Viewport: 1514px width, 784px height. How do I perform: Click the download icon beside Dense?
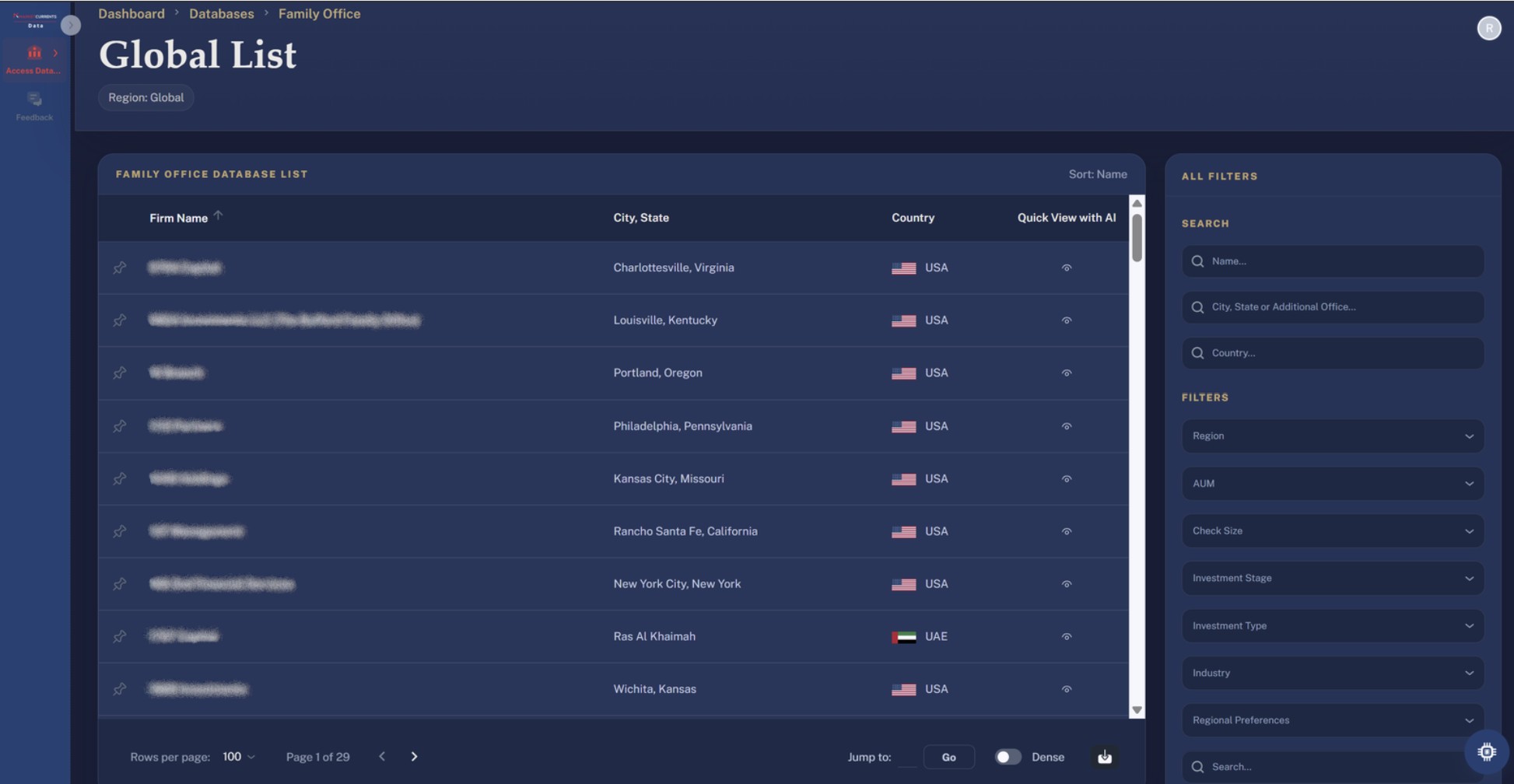(1104, 757)
